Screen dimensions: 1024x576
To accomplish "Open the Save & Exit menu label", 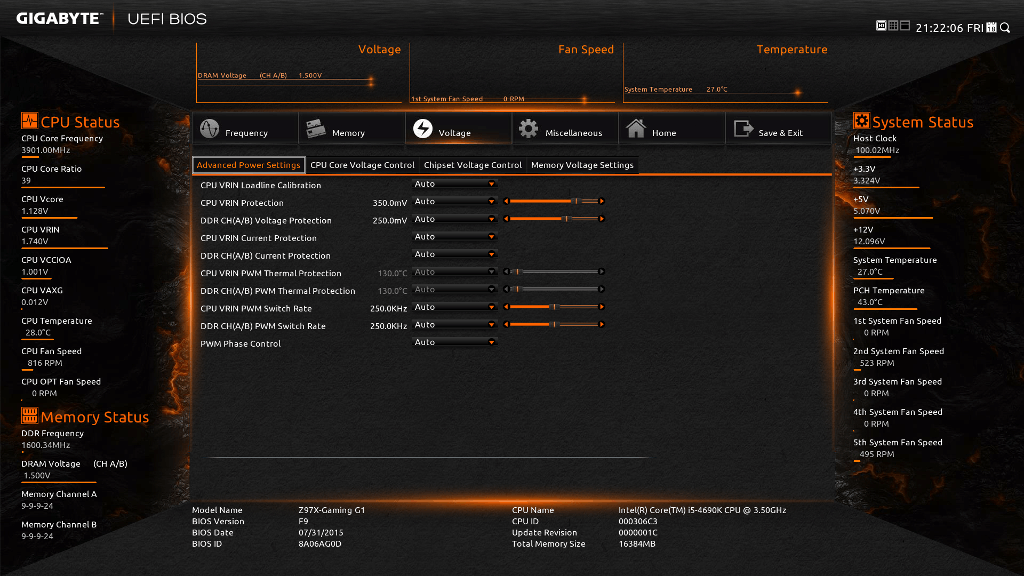I will click(780, 133).
